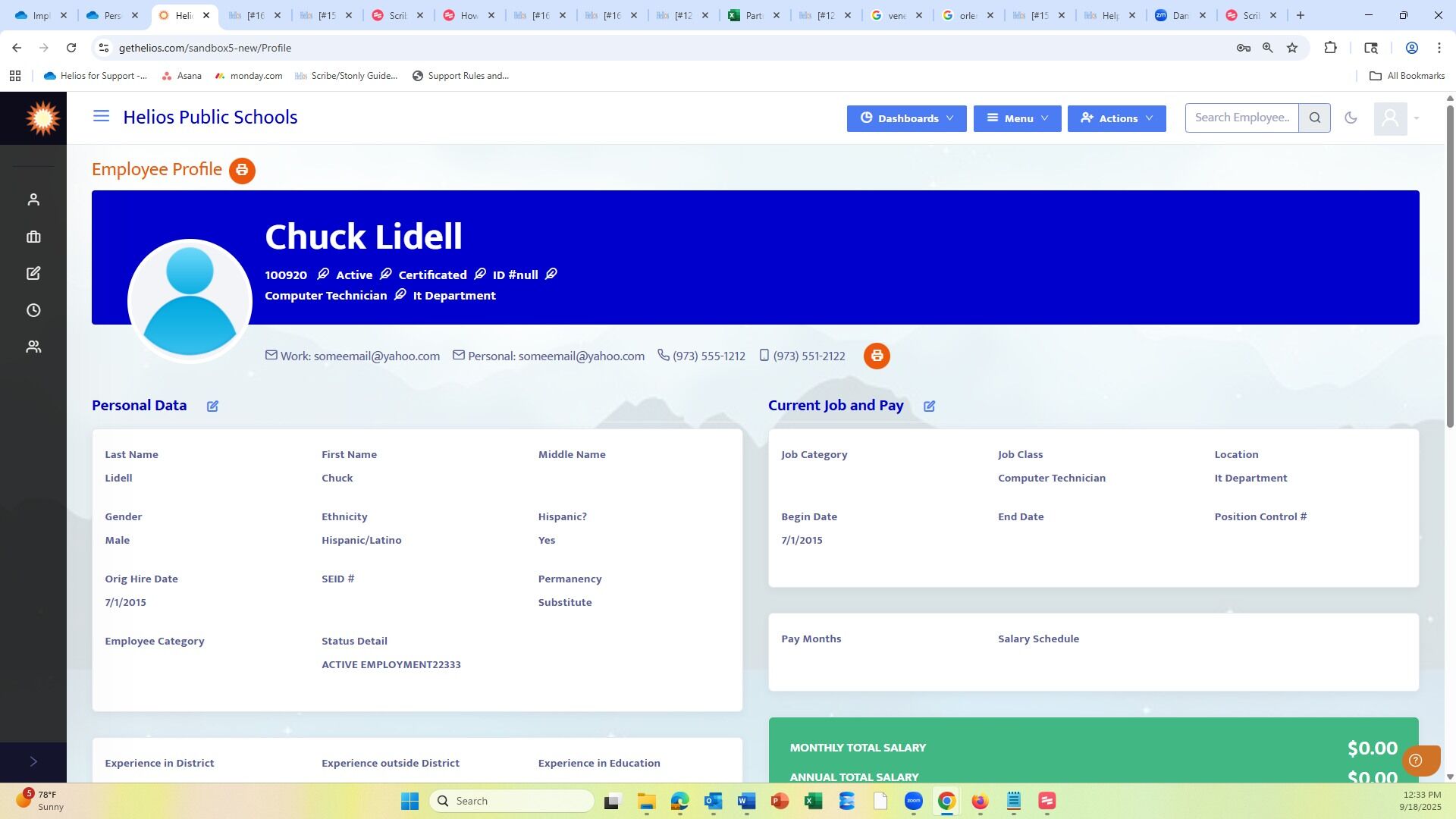
Task: Open the group people icon in sidebar
Action: click(33, 347)
